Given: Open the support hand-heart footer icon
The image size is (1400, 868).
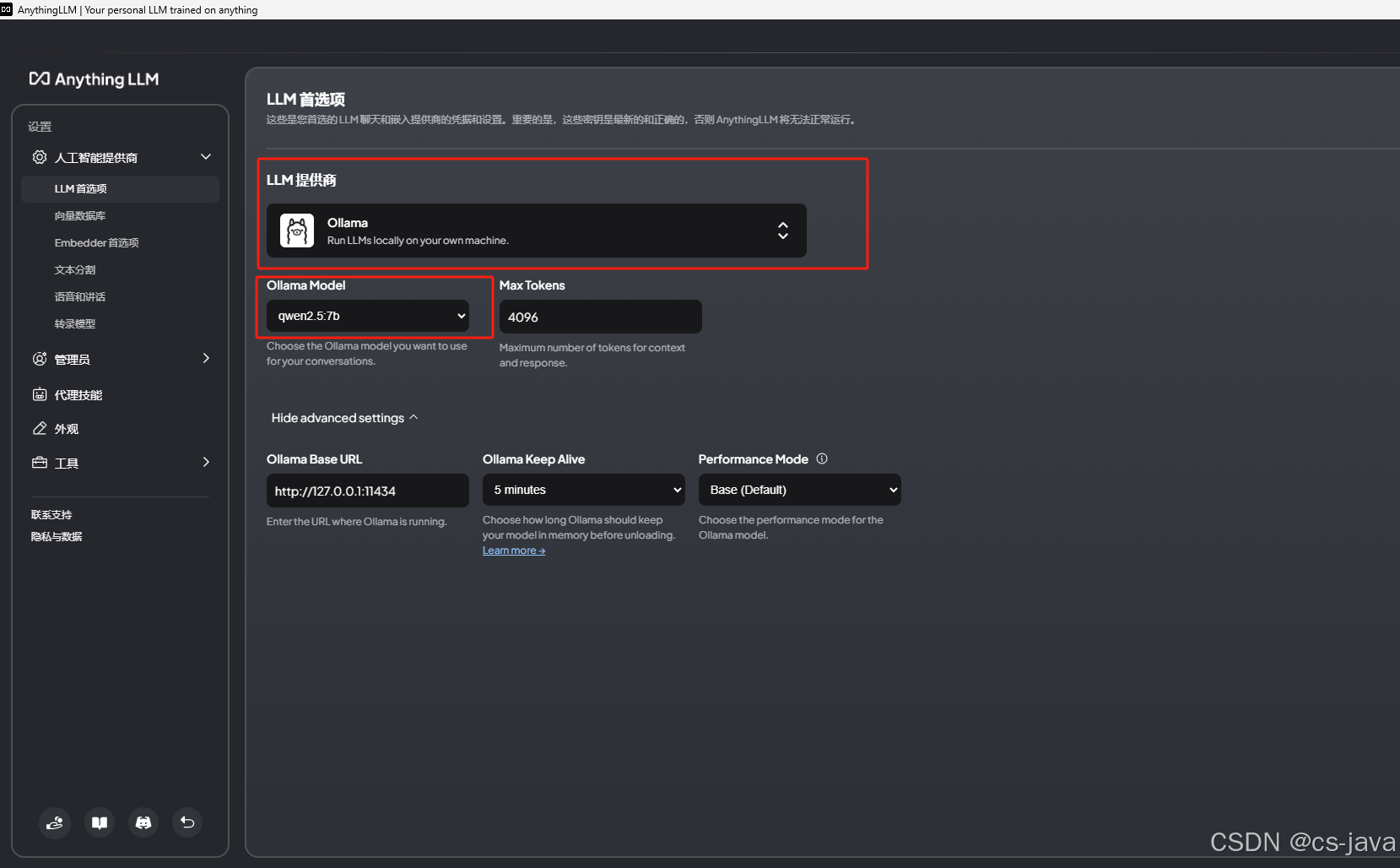Looking at the screenshot, I should (x=55, y=822).
